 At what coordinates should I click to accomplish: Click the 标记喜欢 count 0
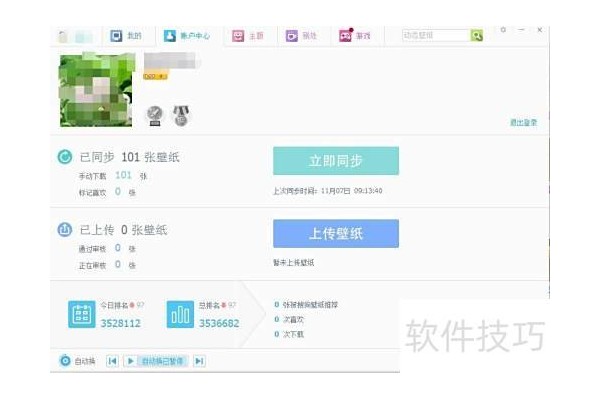(118, 191)
